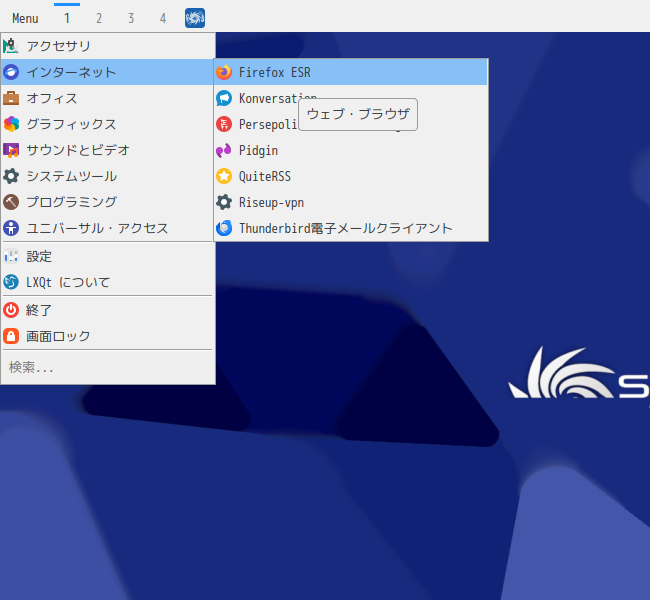Switch to workspace 3
The height and width of the screenshot is (600, 650).
point(131,18)
